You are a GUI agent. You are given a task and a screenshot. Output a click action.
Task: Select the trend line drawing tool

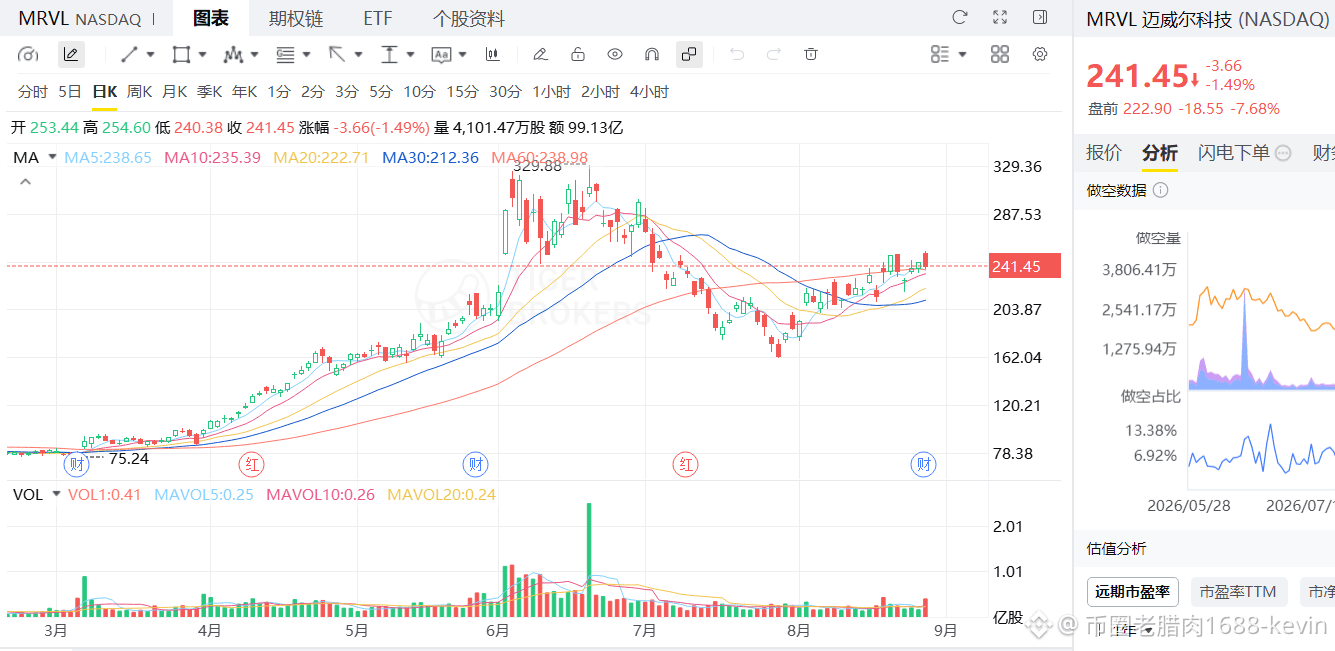130,54
